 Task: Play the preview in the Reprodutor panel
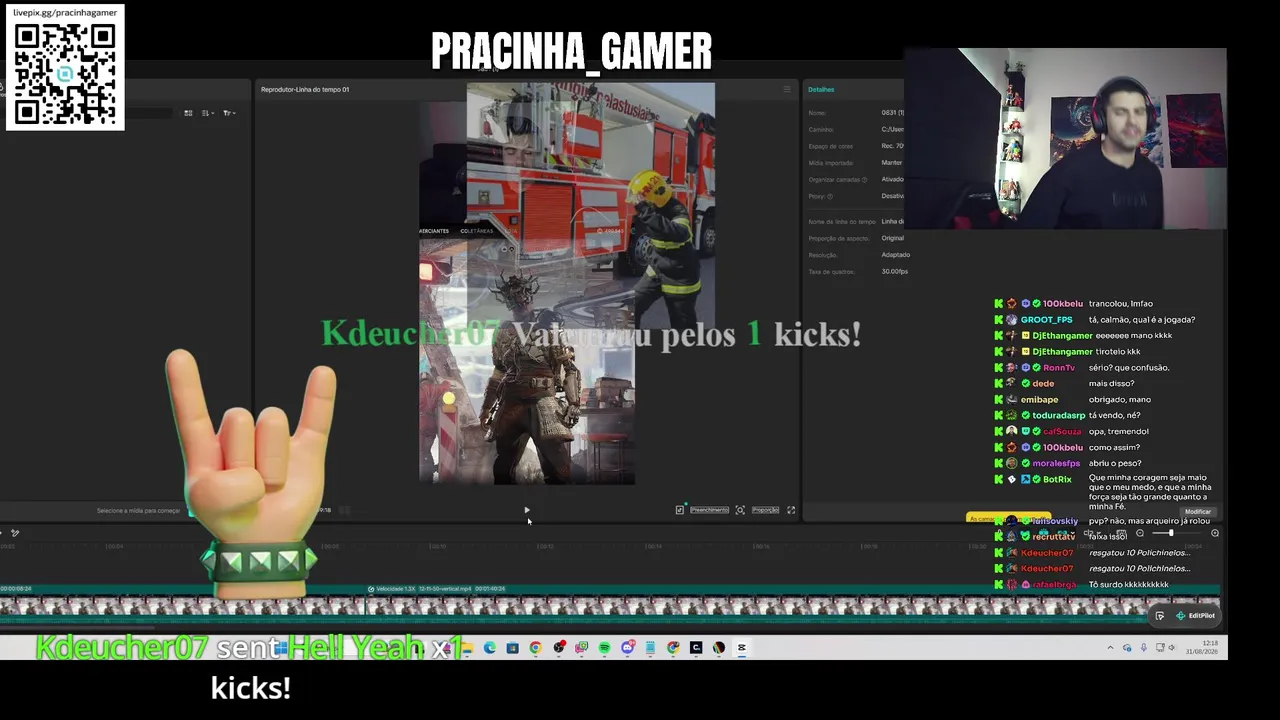click(x=526, y=510)
